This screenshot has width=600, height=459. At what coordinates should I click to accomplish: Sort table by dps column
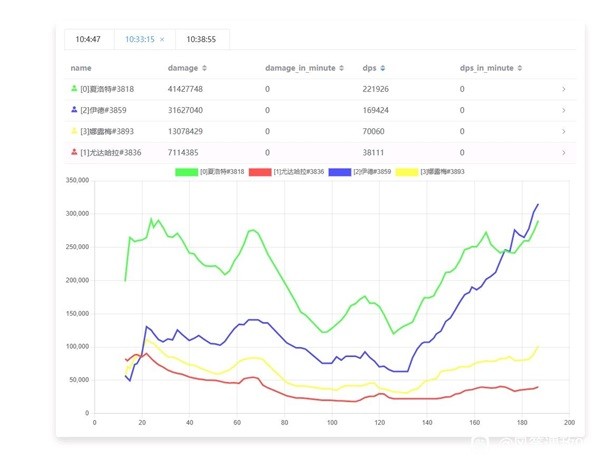coord(382,68)
